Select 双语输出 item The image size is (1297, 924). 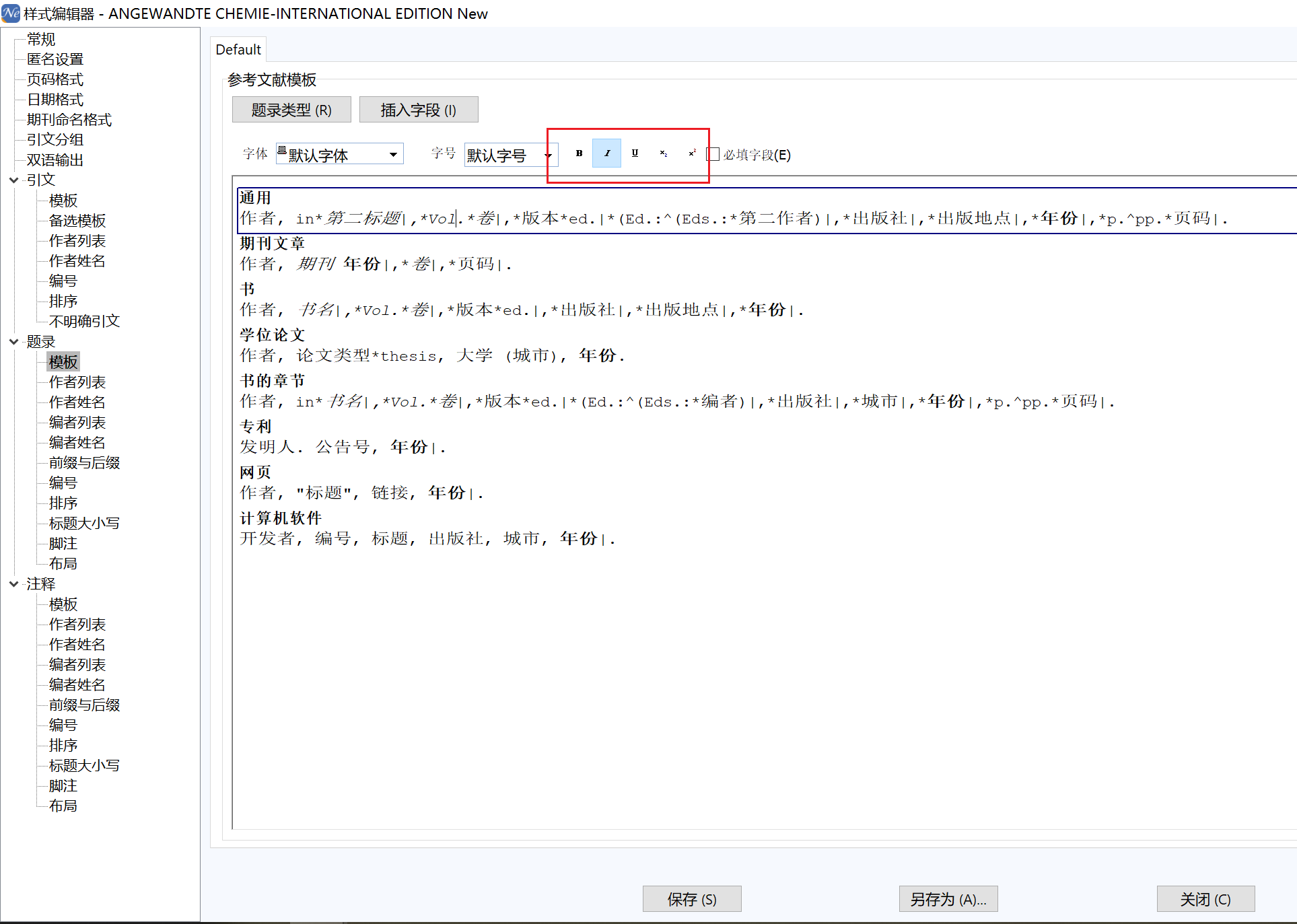(55, 160)
